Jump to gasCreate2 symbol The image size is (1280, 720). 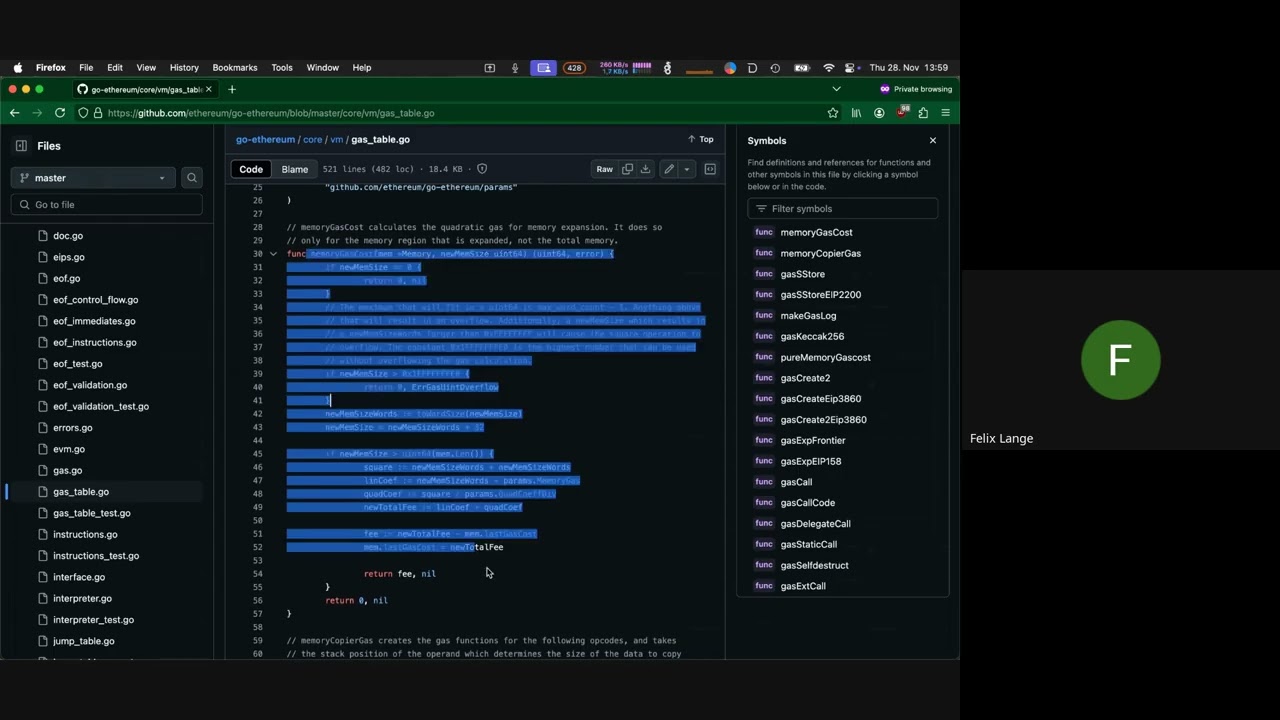click(x=805, y=378)
